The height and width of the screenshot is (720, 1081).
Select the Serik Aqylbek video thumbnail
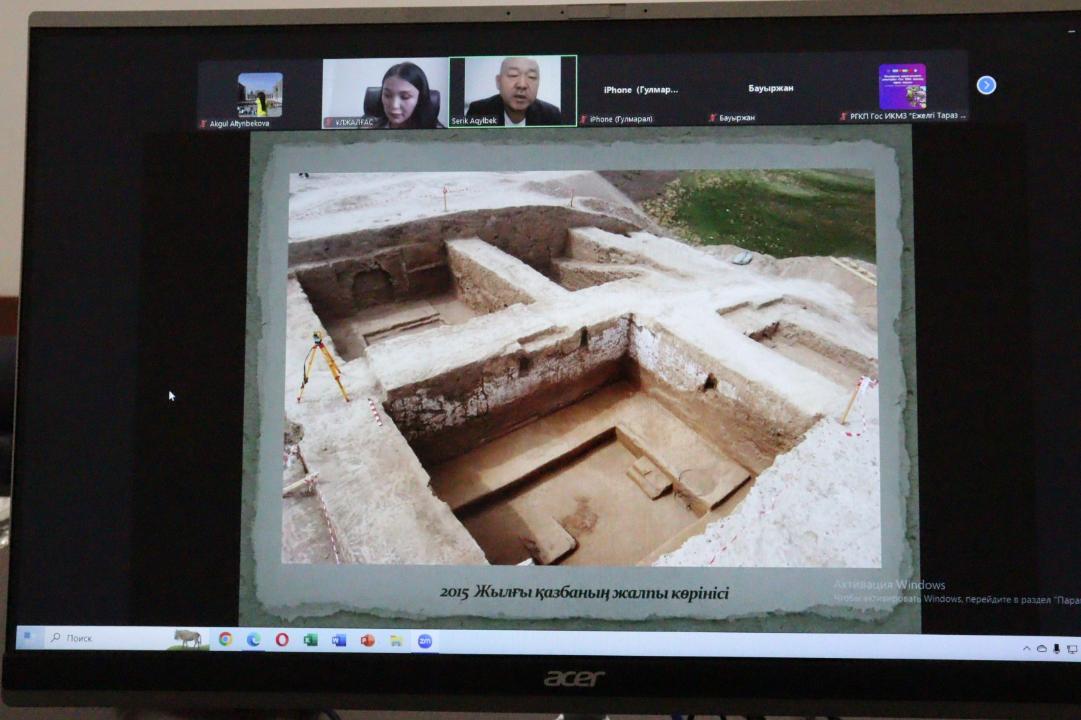point(513,91)
